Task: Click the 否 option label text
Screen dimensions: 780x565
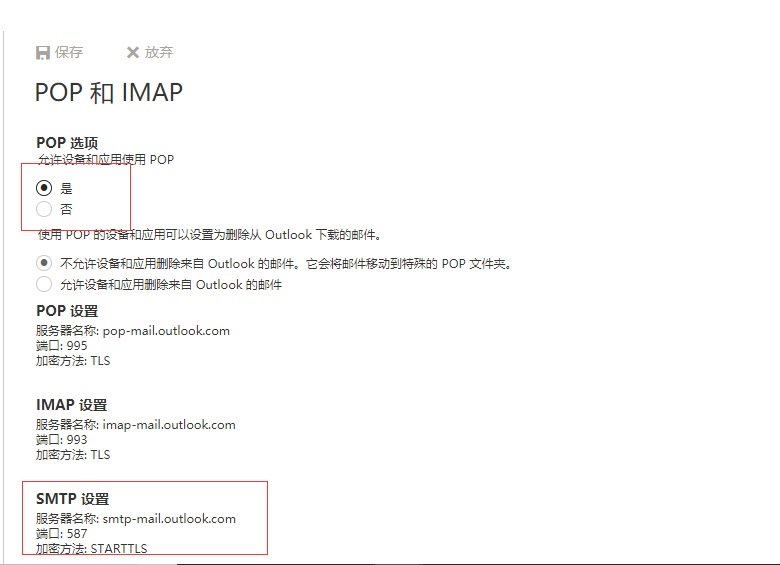Action: pyautogui.click(x=67, y=209)
